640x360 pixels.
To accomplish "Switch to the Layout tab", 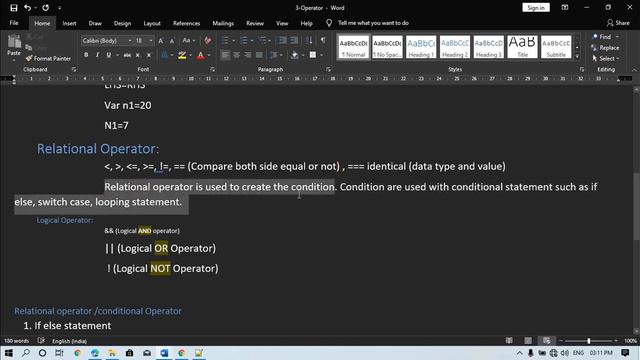I will [x=152, y=23].
